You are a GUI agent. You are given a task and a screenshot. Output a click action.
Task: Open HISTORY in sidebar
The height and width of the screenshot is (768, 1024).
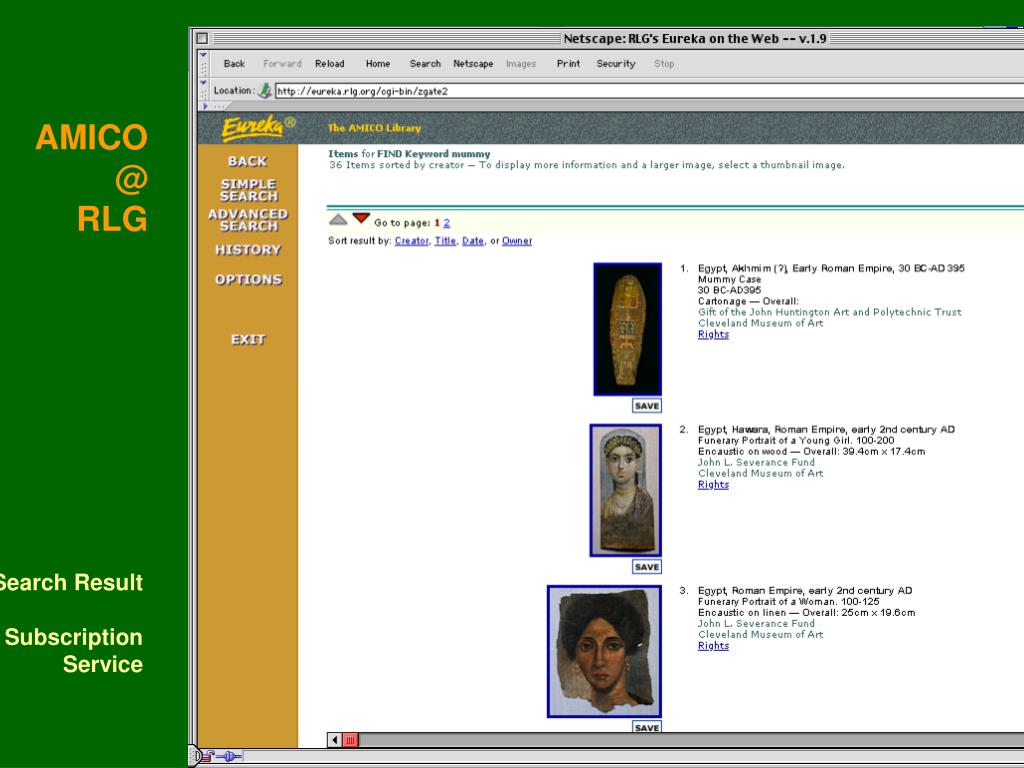click(x=248, y=250)
